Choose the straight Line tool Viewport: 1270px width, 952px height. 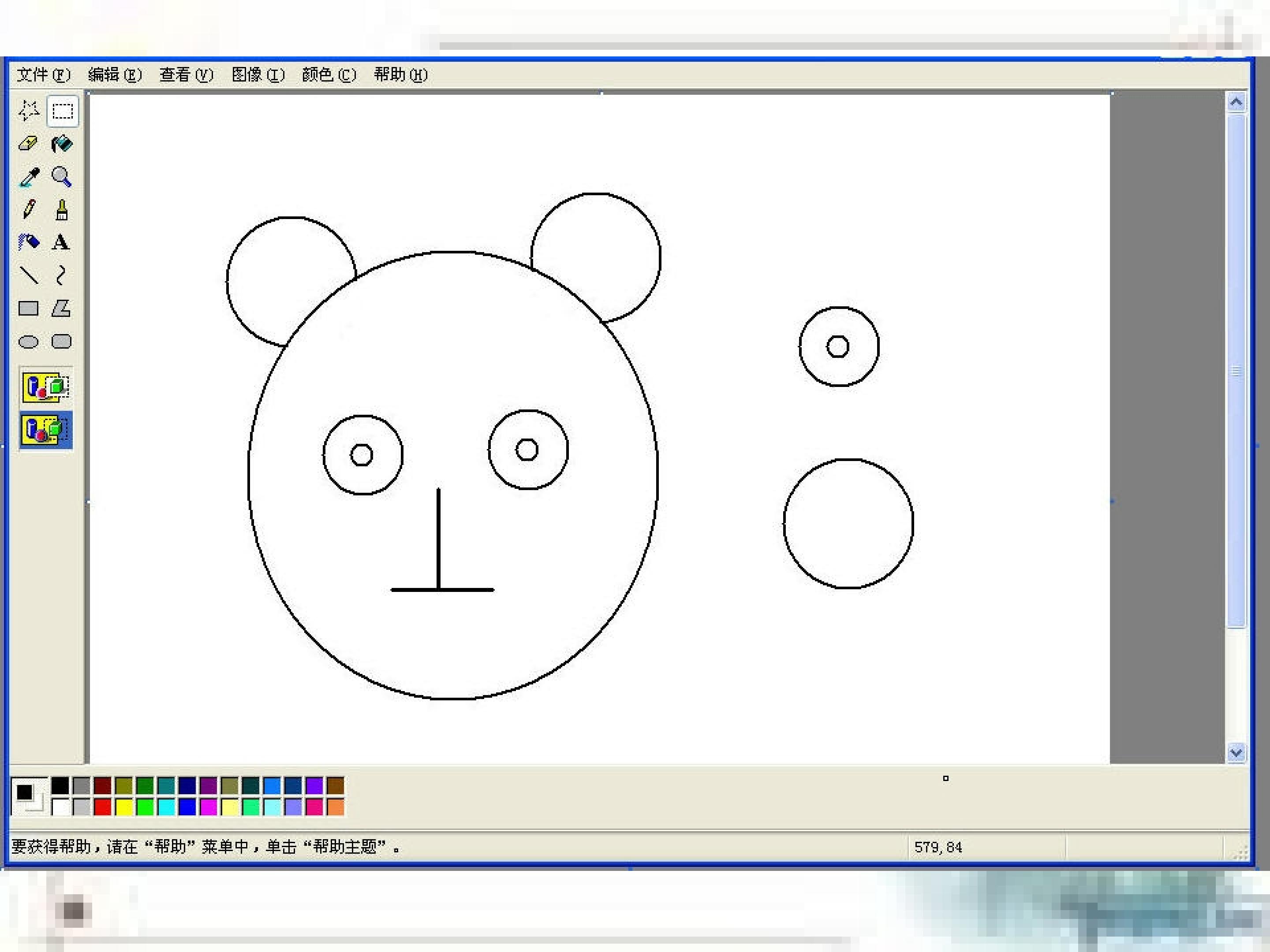coord(29,276)
